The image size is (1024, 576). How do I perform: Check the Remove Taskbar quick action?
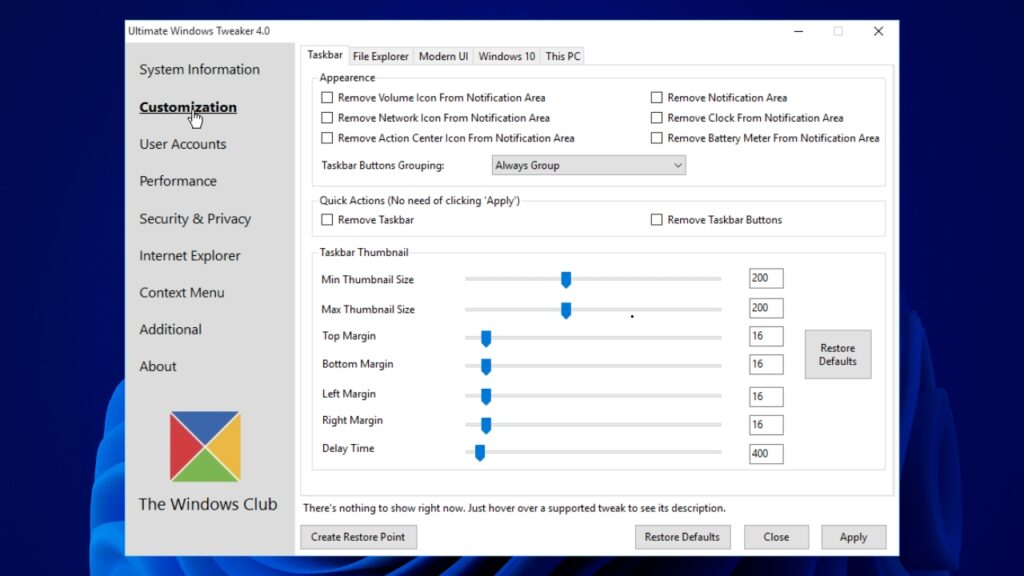(326, 219)
